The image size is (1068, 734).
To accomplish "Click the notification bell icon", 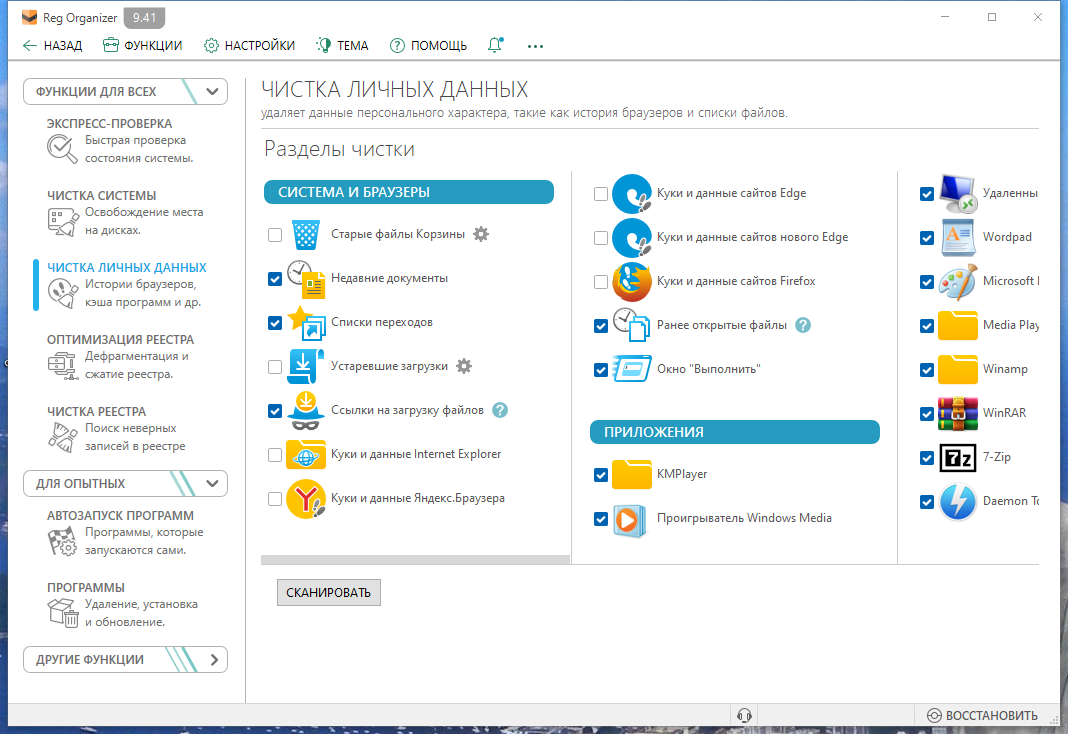I will [x=495, y=45].
